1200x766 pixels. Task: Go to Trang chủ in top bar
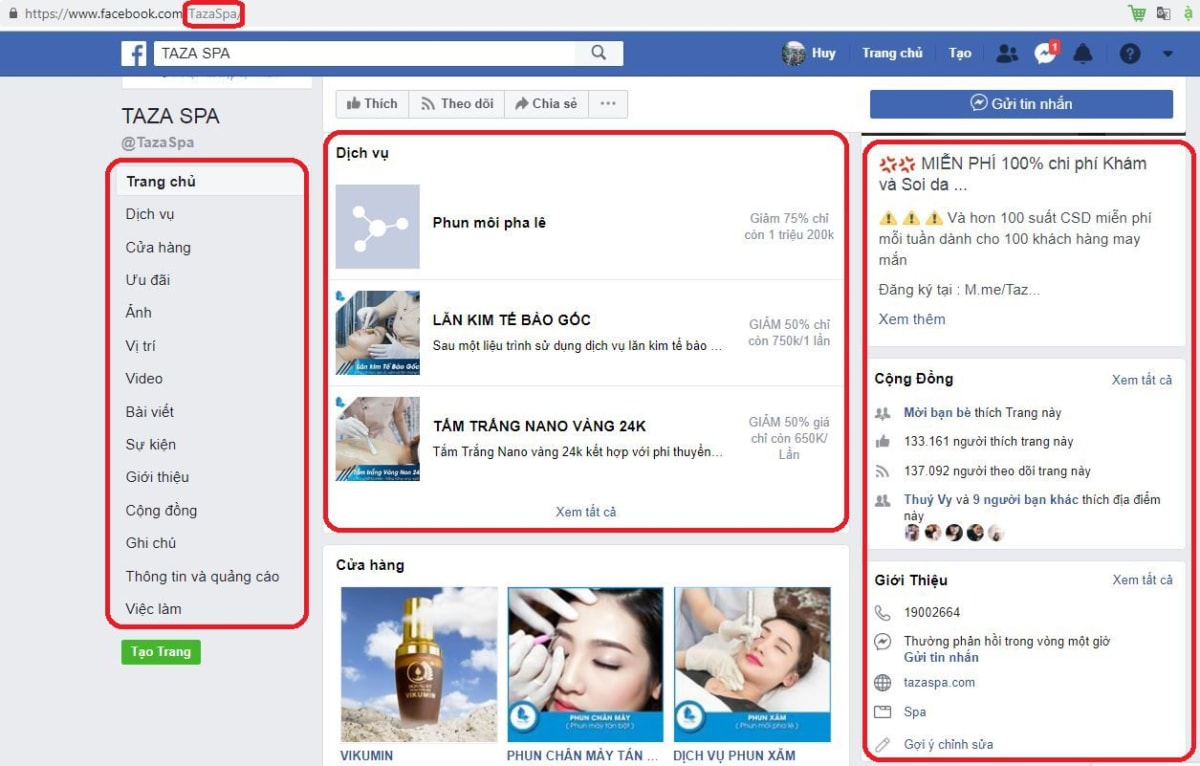point(892,53)
